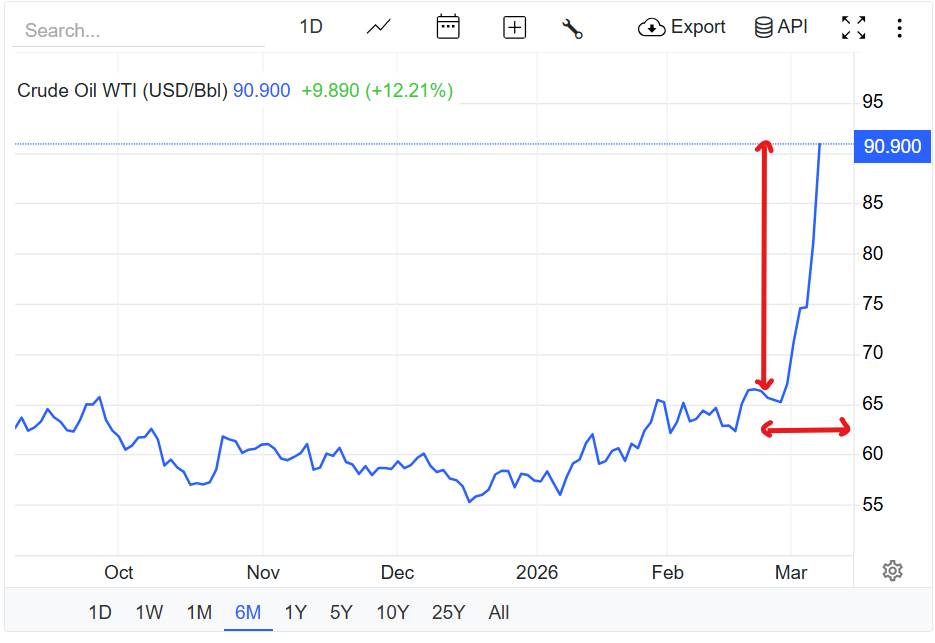This screenshot has width=935, height=643.
Task: Open the API database button
Action: click(x=781, y=27)
